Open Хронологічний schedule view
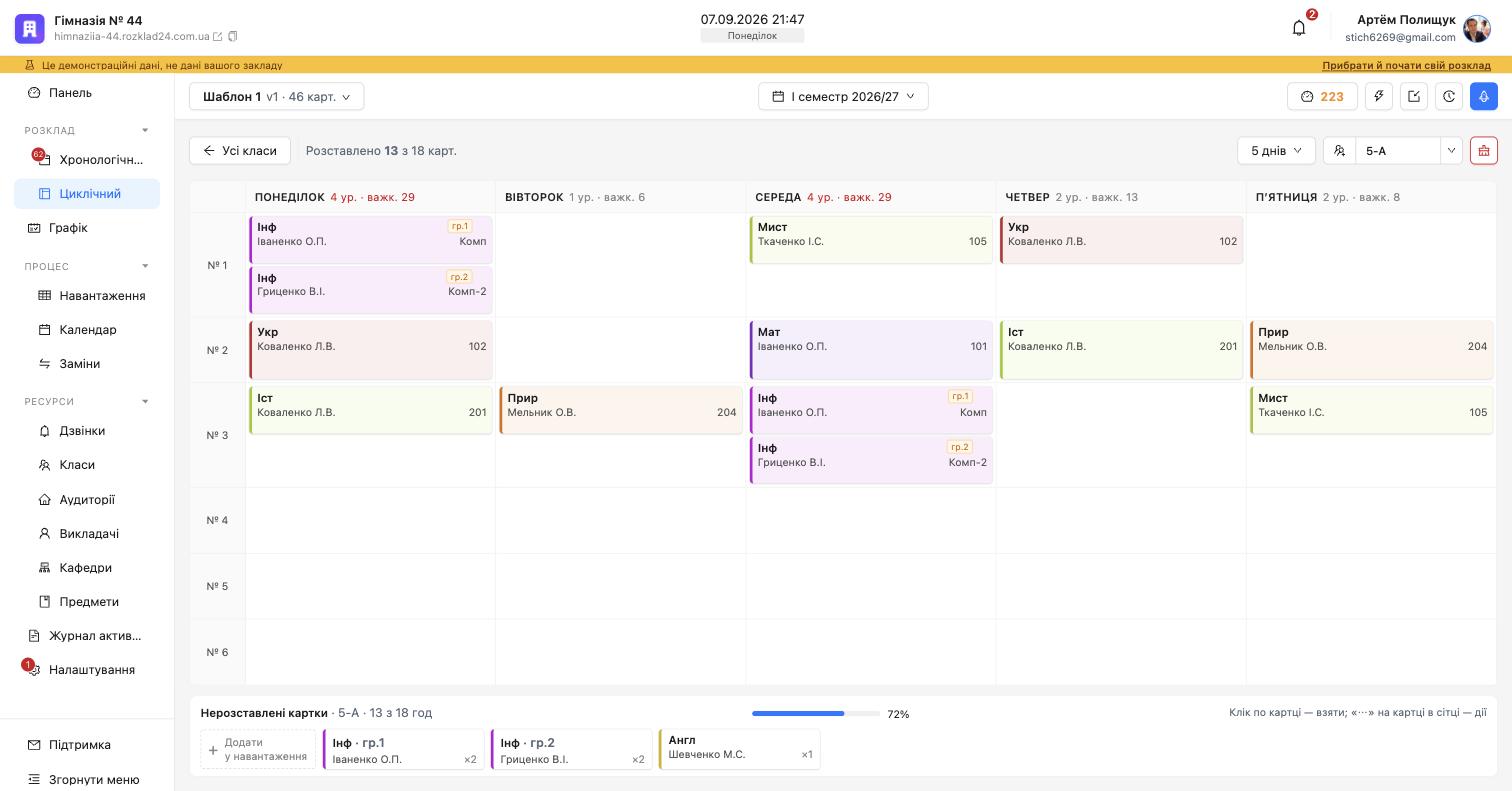 tap(87, 160)
